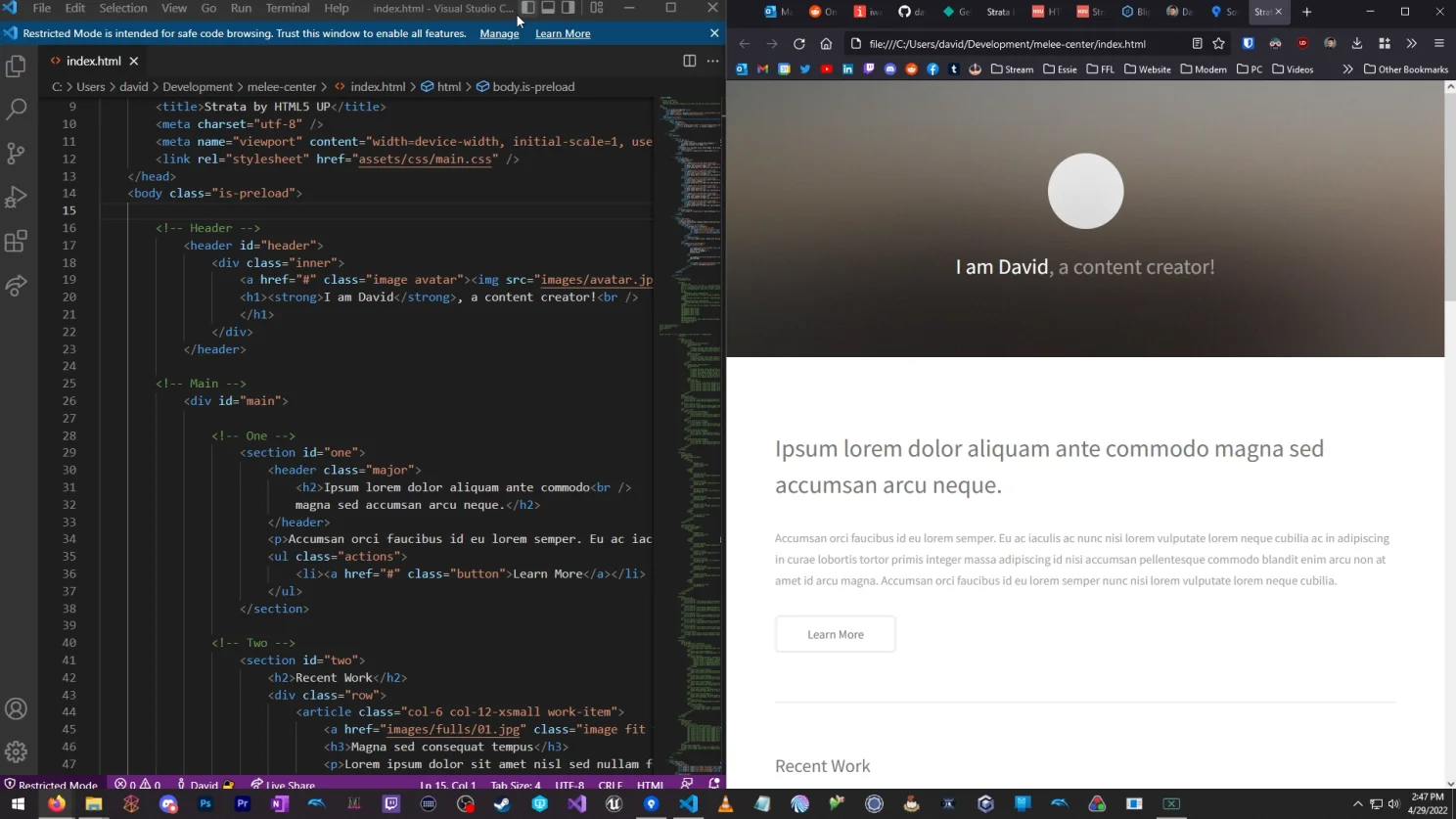Open the Run and Debug panel
Image resolution: width=1456 pixels, height=819 pixels.
(15, 197)
